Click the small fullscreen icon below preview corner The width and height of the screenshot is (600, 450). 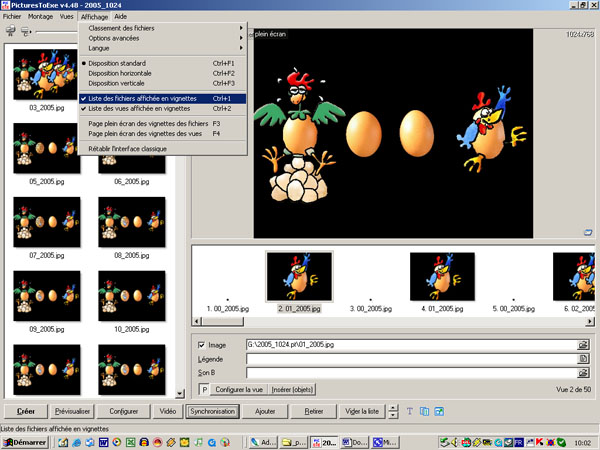click(588, 232)
